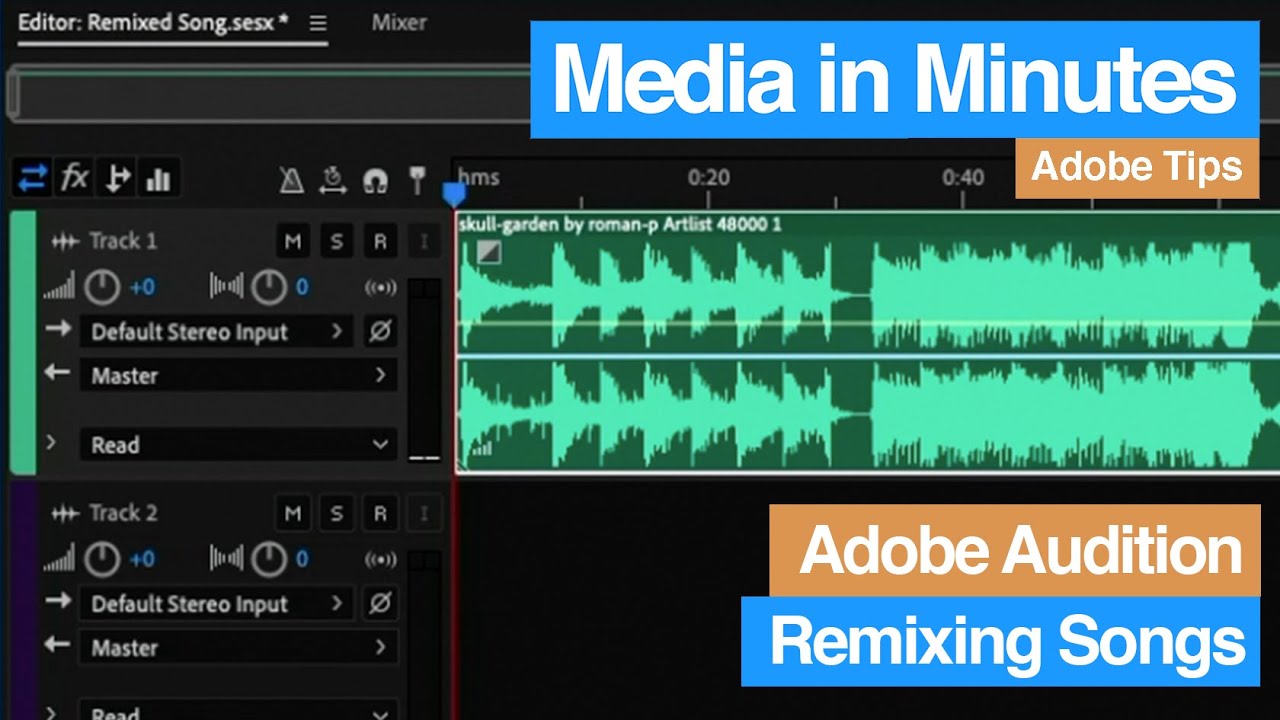
Task: Expand Track 1 automation lanes arrow
Action: pos(51,443)
